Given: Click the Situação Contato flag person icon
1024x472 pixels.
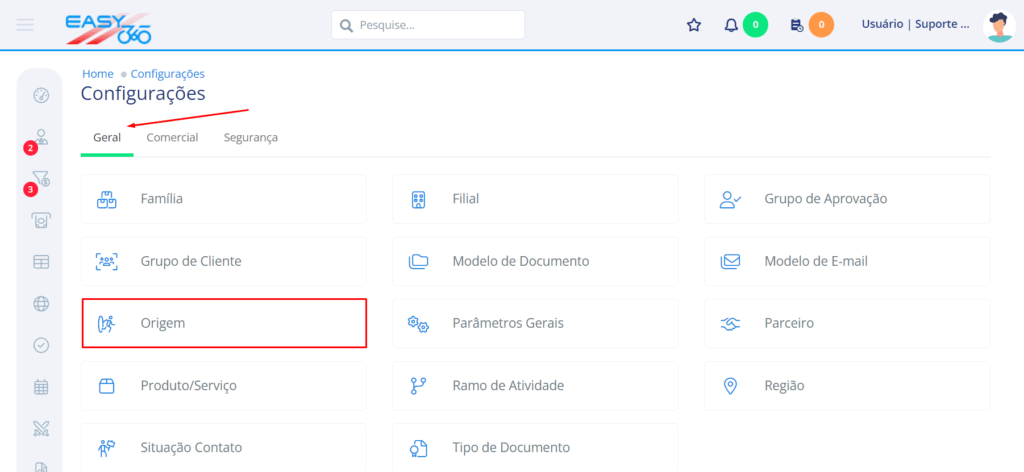Looking at the screenshot, I should coord(106,448).
